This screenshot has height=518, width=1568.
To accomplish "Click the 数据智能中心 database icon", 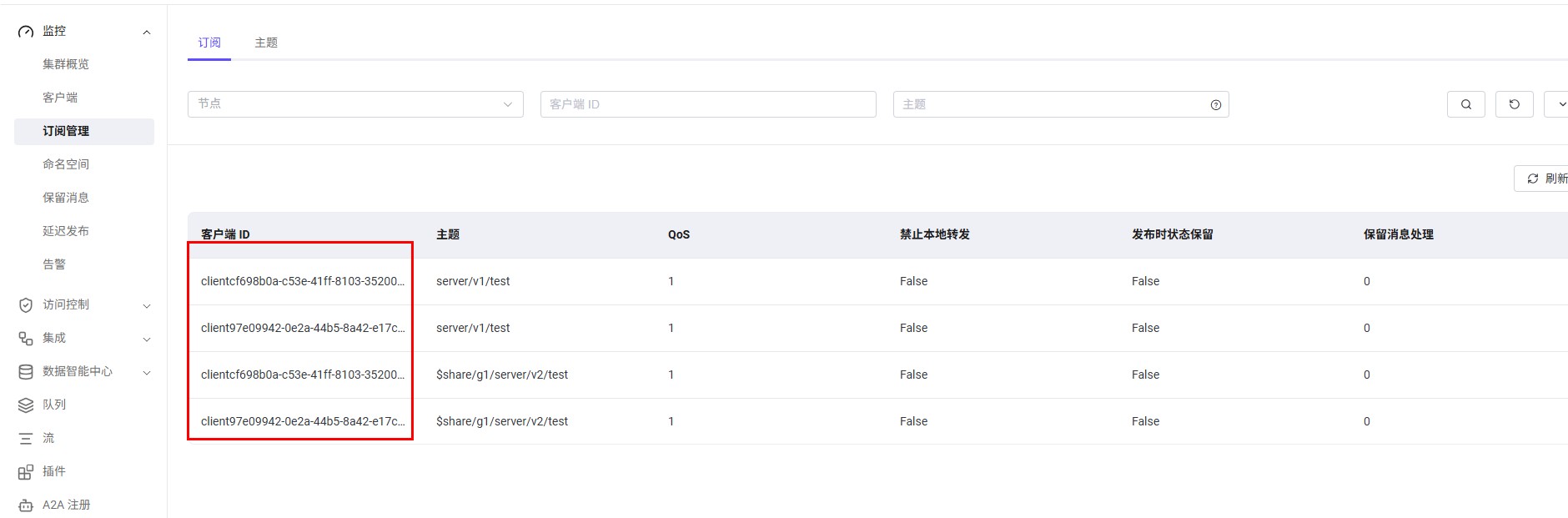I will (x=26, y=372).
